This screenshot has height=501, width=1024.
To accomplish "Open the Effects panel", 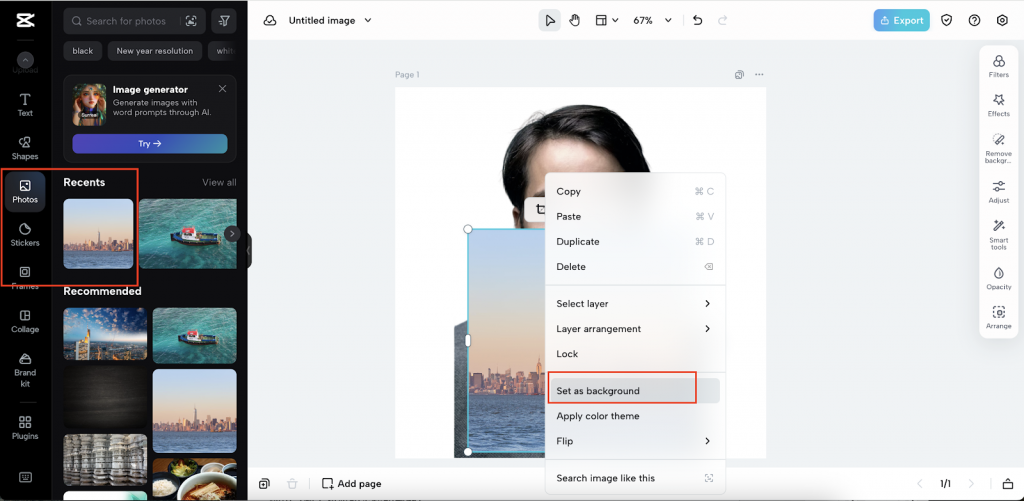I will click(x=998, y=106).
